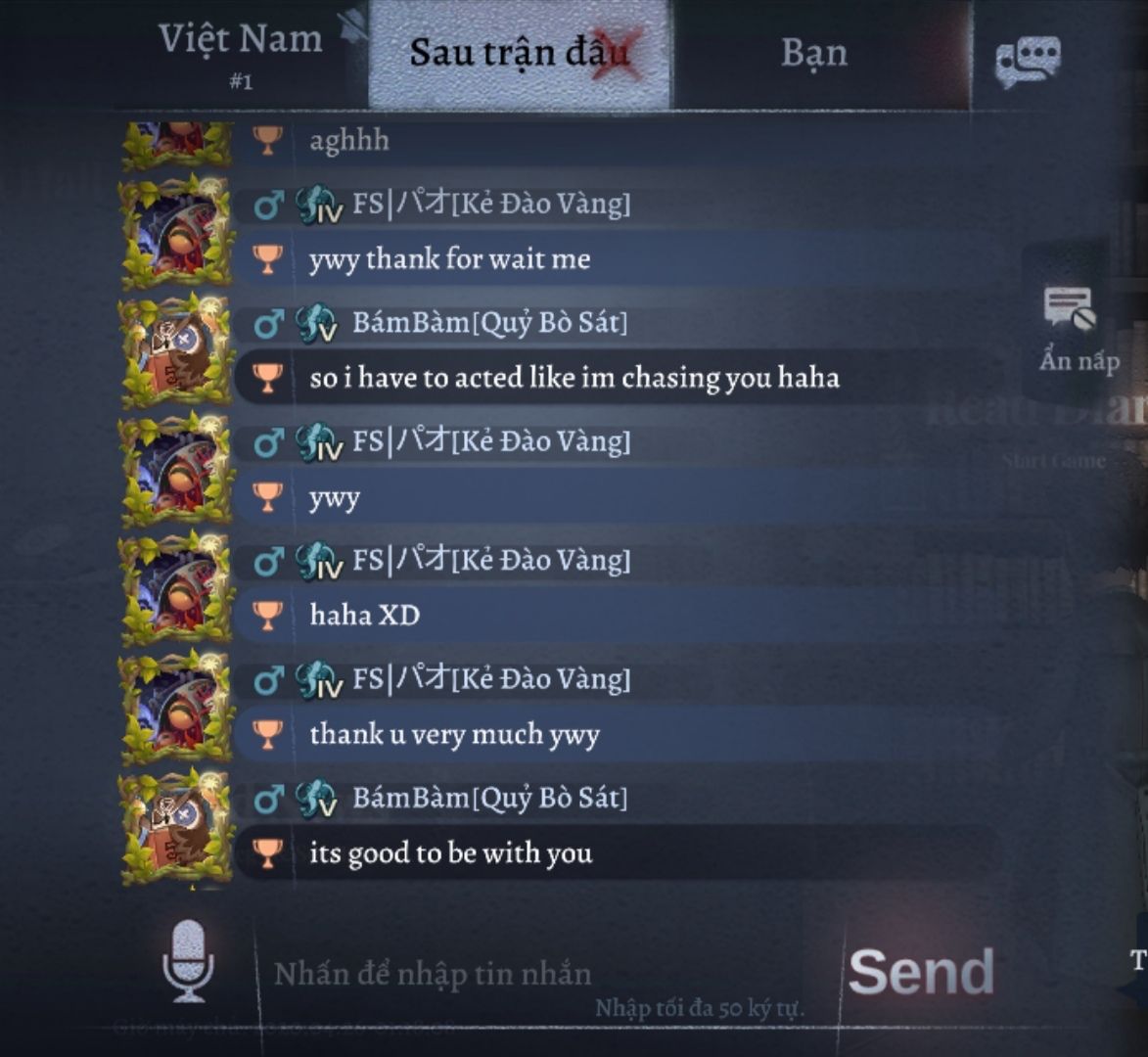This screenshot has height=1057, width=1148.
Task: Click the rank V badge above 'its good to be with you'
Action: tap(316, 798)
